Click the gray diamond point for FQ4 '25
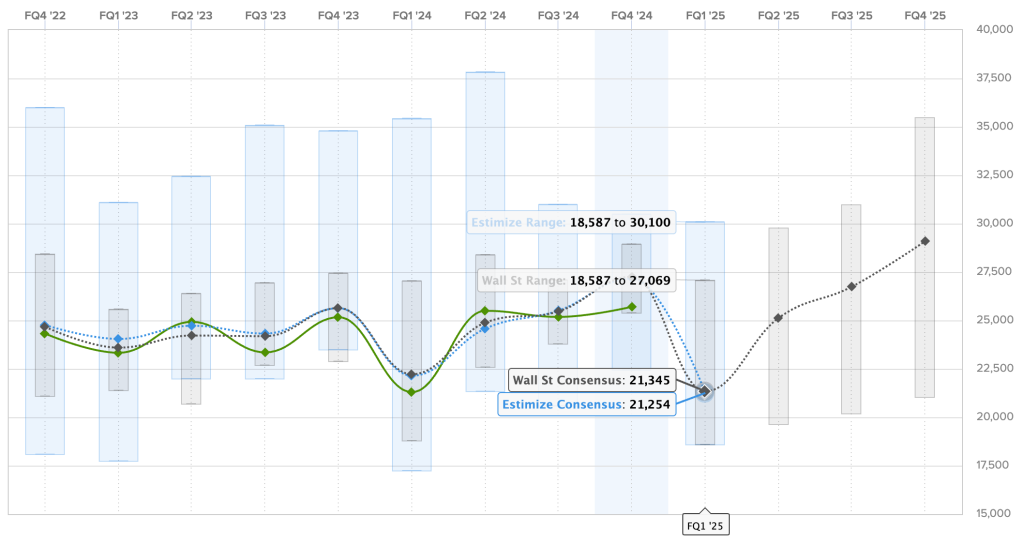 (925, 241)
